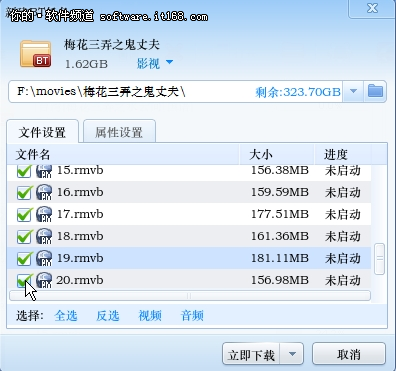The image size is (396, 371).
Task: Click the 19.rmvb file type icon
Action: (x=44, y=258)
